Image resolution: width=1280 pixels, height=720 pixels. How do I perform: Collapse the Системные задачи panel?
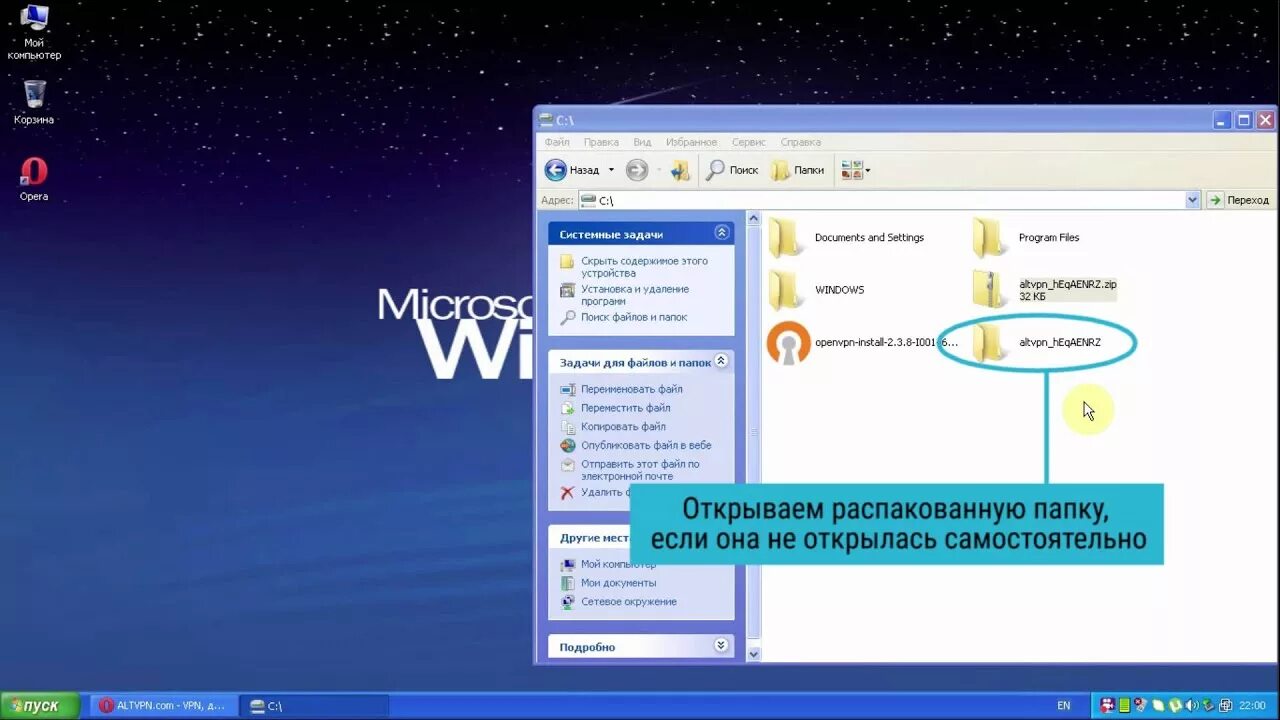coord(722,233)
